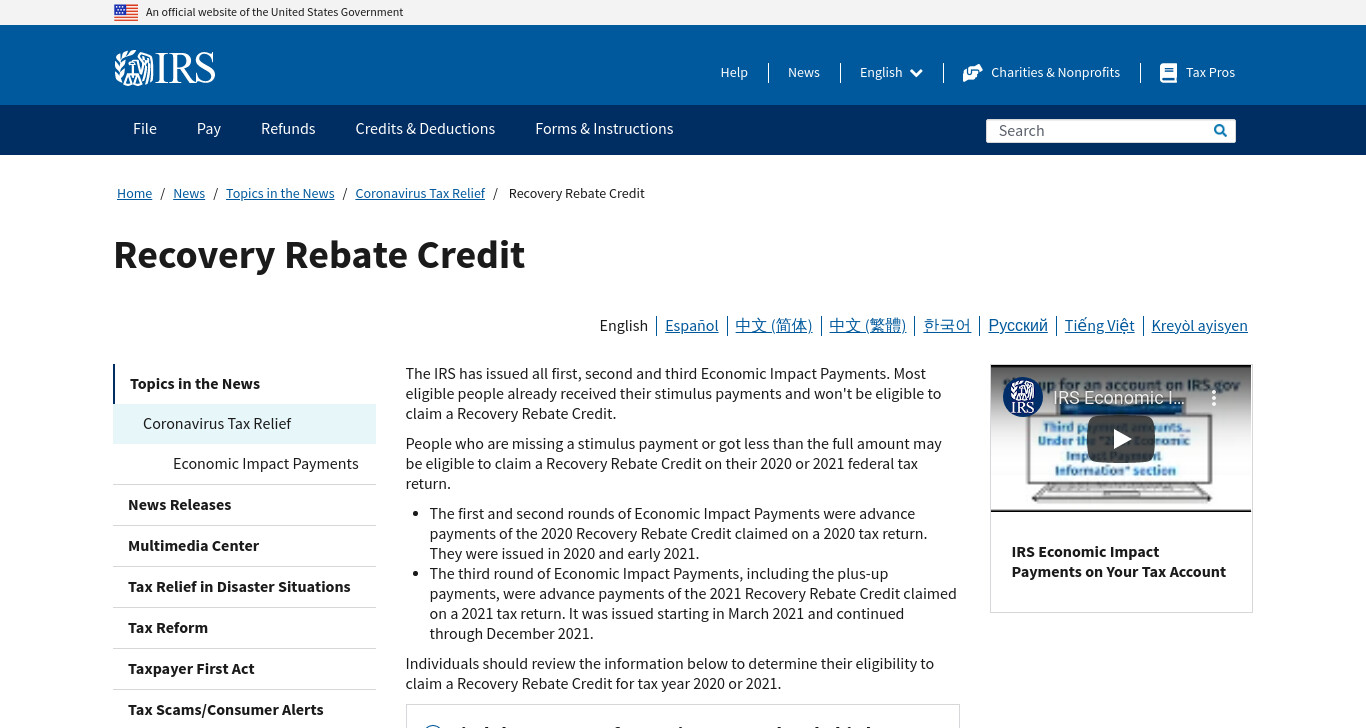Switch page language to Tiếng Việt
Viewport: 1366px width, 728px height.
tap(1100, 326)
